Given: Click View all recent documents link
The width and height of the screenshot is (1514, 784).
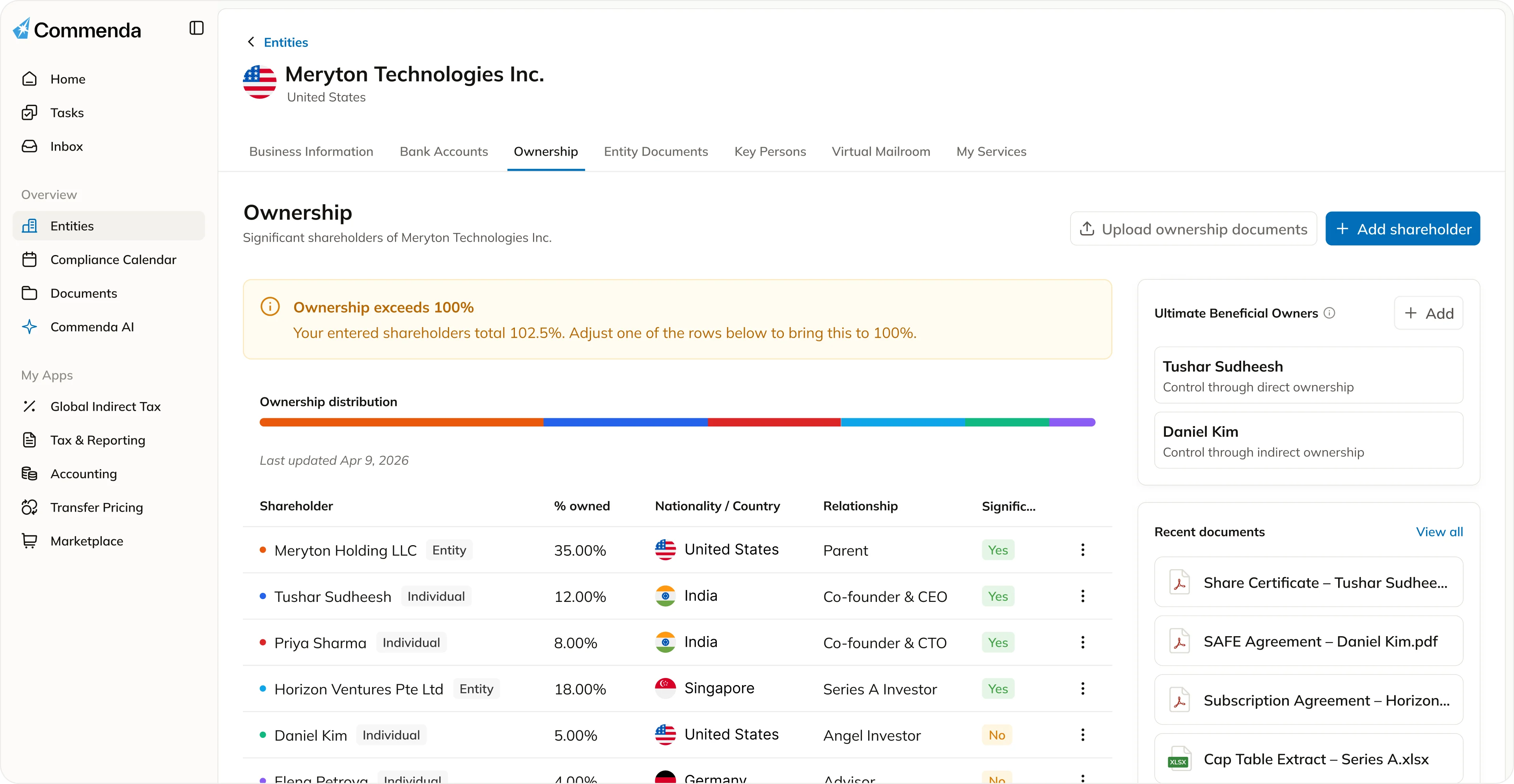Looking at the screenshot, I should point(1439,532).
